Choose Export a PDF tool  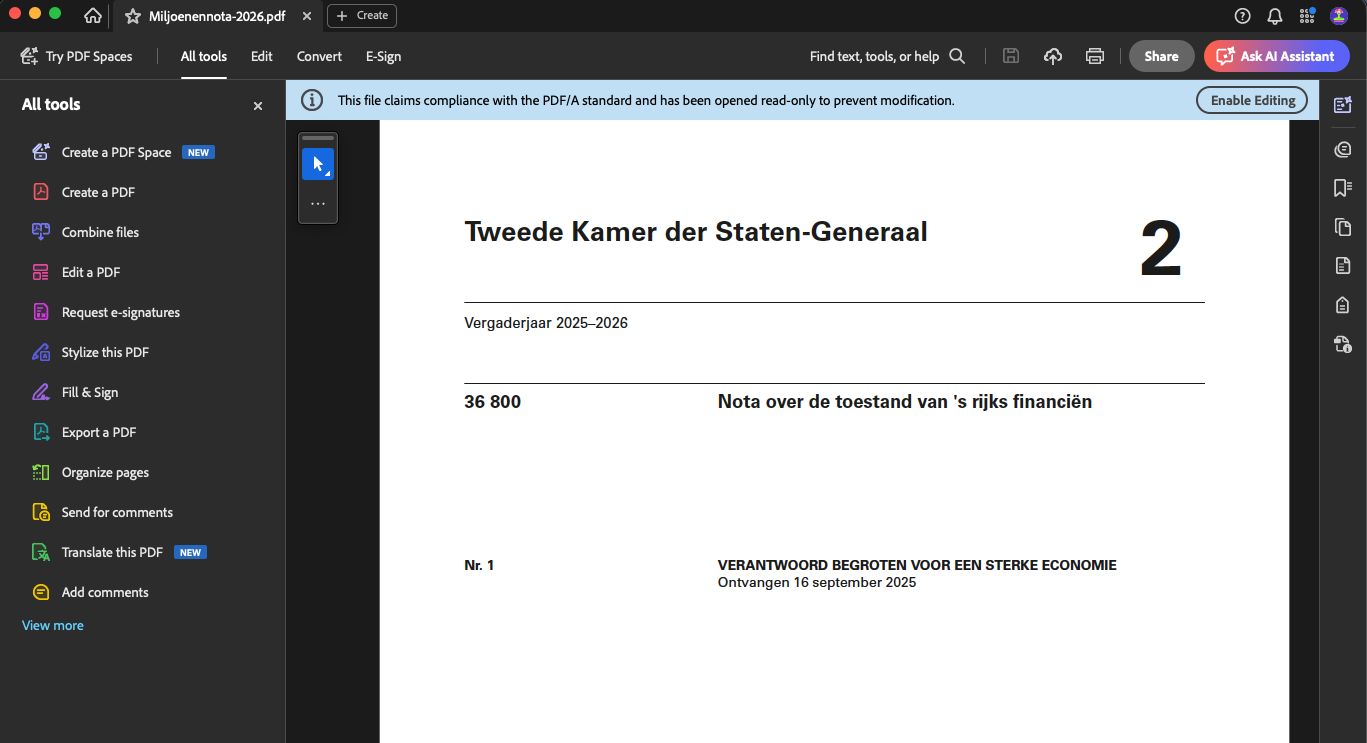tap(98, 432)
